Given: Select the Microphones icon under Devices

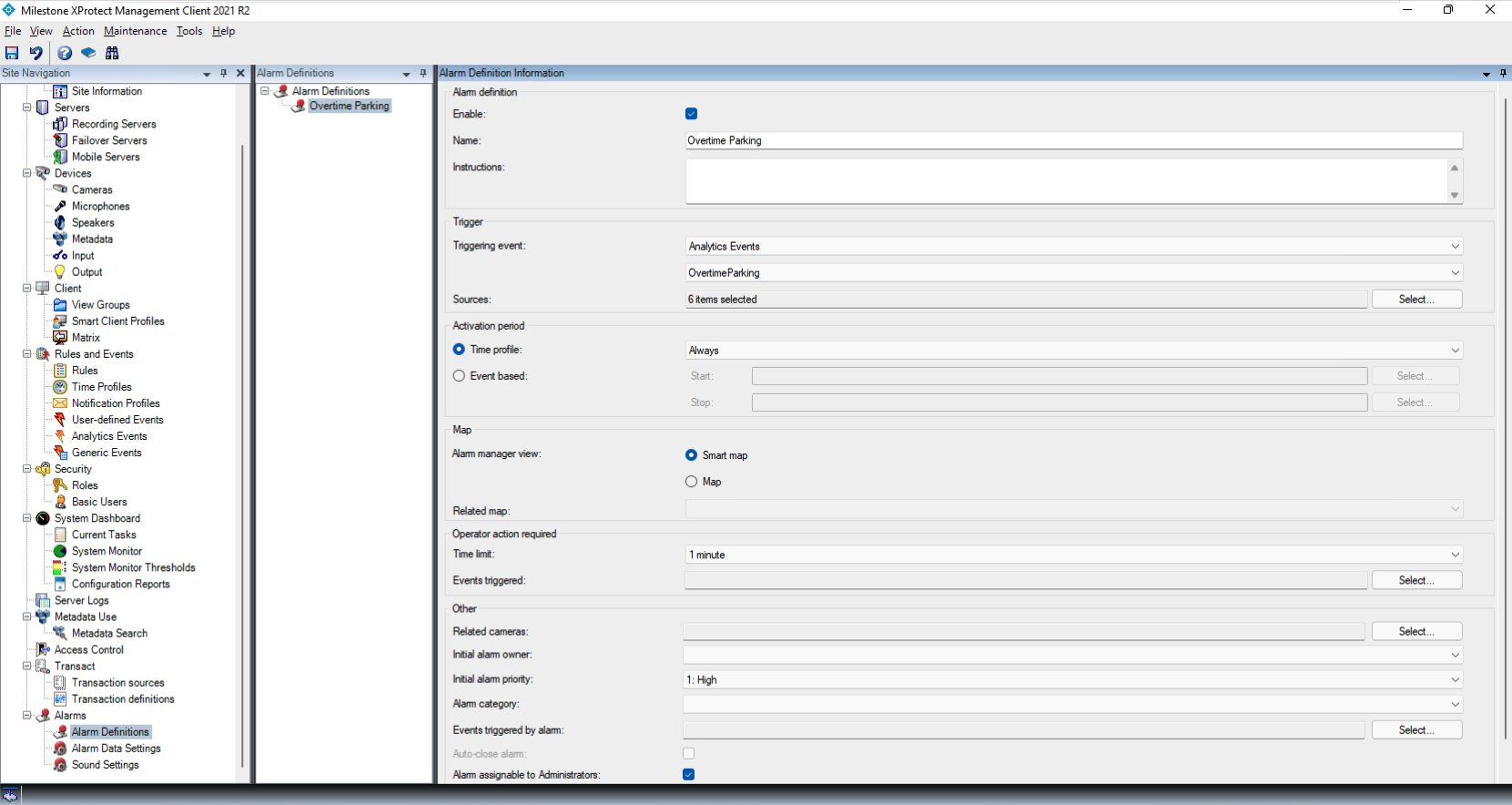Looking at the screenshot, I should tap(60, 206).
